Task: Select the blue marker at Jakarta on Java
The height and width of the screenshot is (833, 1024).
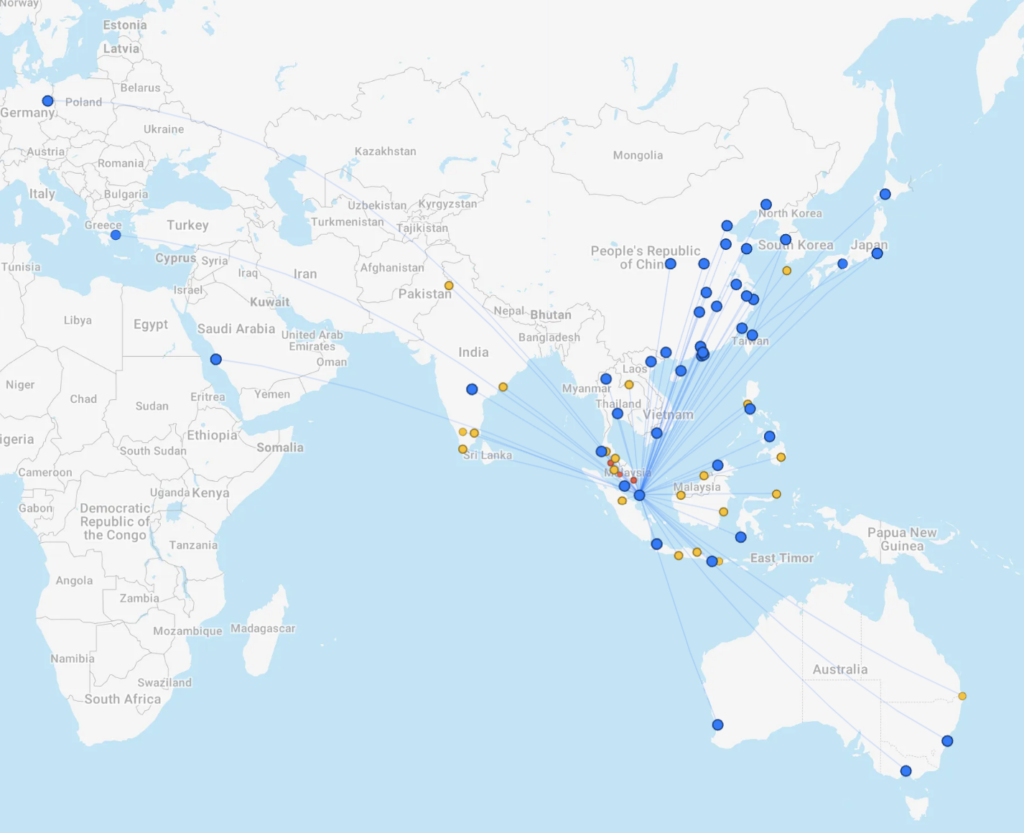Action: [657, 544]
